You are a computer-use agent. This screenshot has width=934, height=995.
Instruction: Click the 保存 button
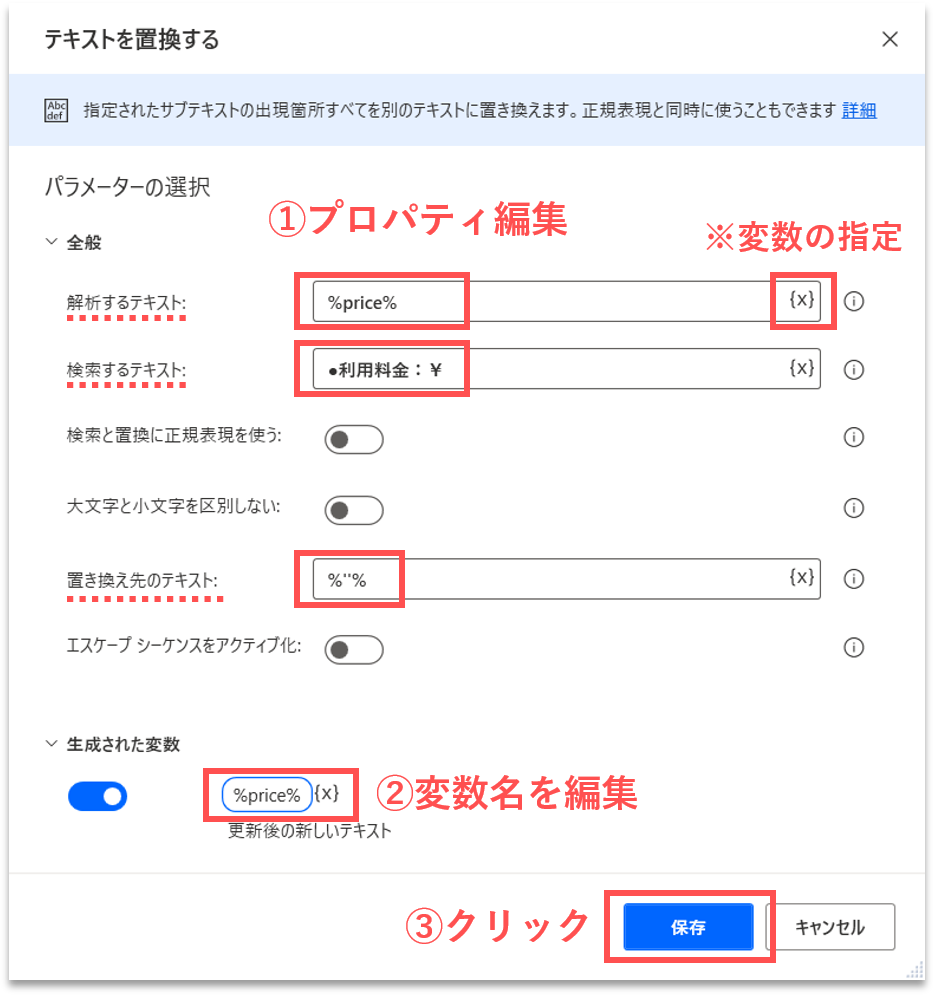coord(688,927)
